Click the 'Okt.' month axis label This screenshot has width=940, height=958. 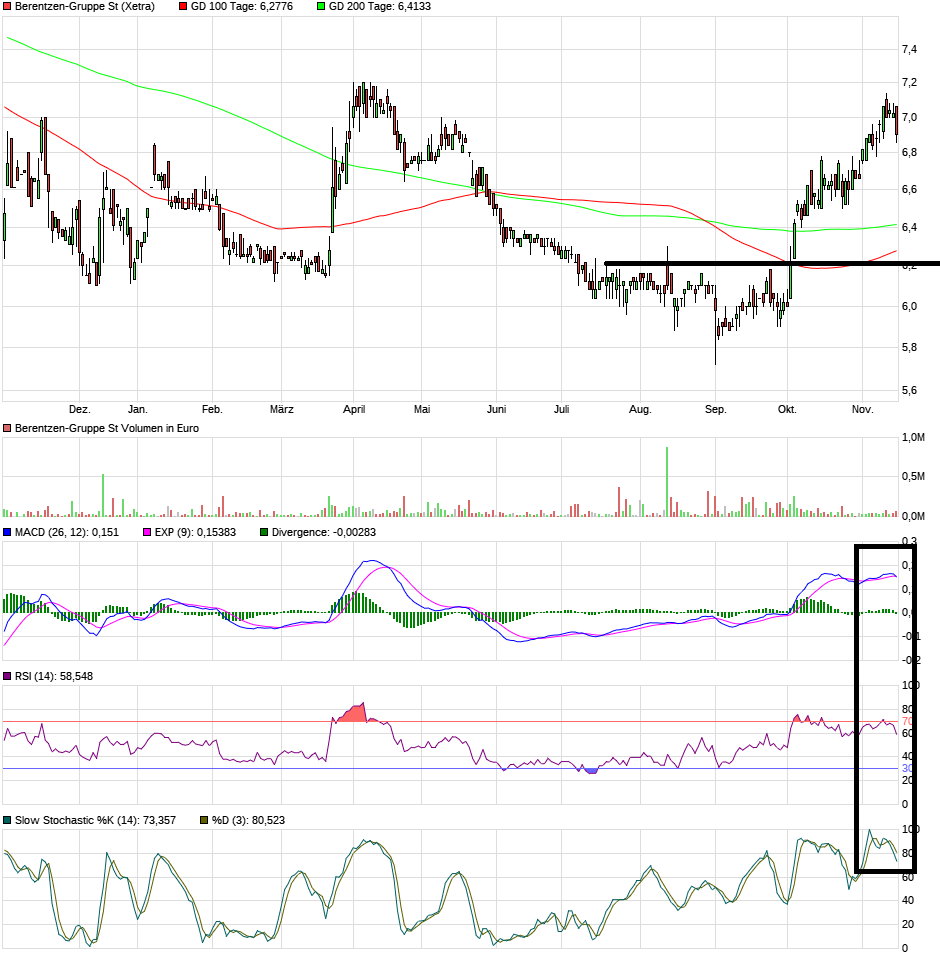787,409
